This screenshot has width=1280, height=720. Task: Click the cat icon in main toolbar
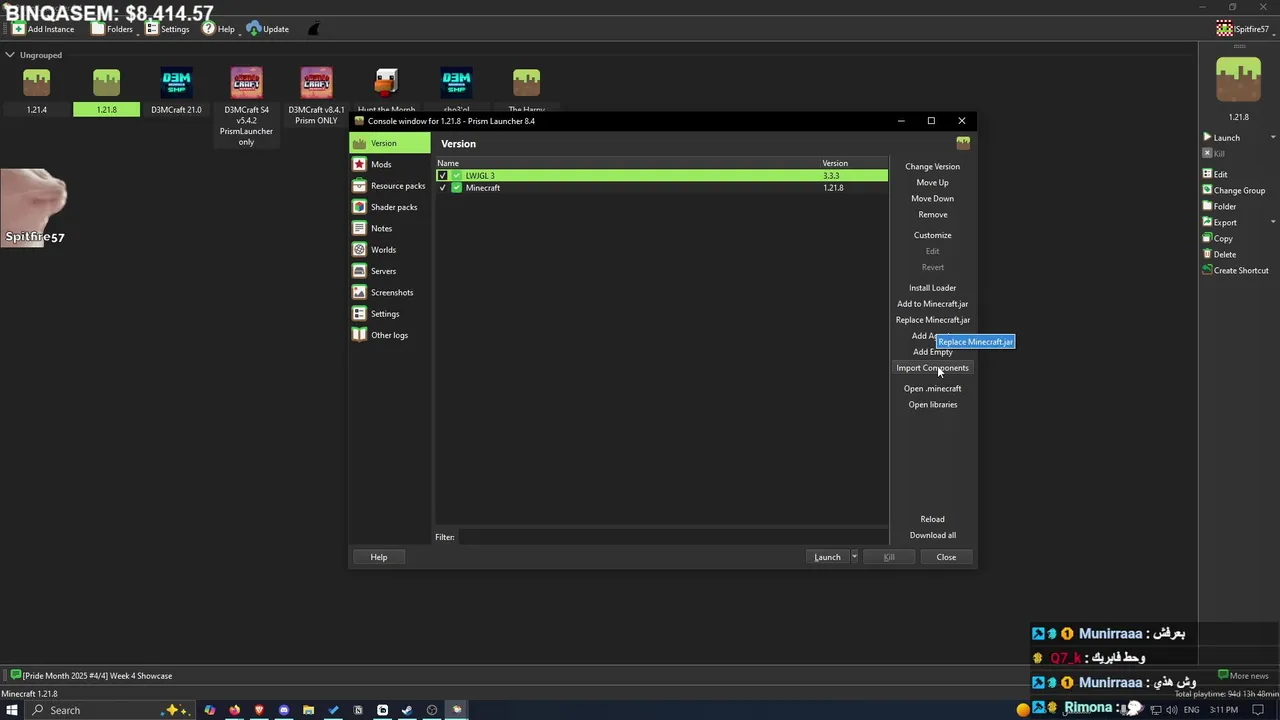click(313, 29)
